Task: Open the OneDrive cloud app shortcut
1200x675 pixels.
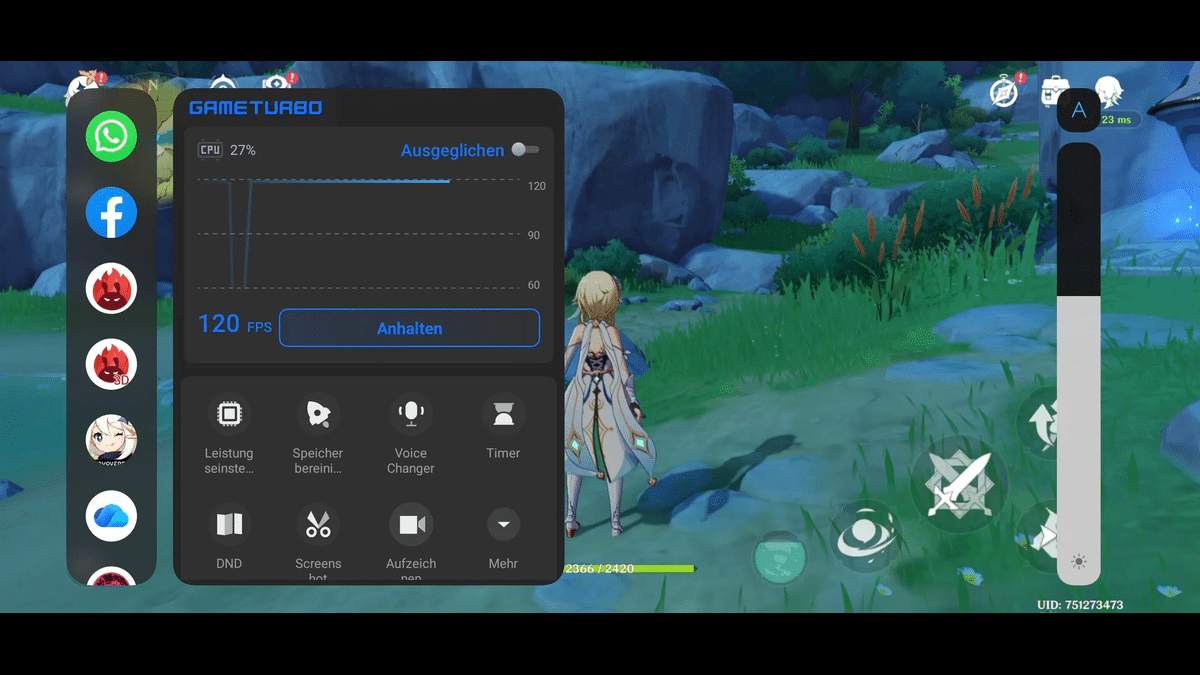Action: coord(111,516)
